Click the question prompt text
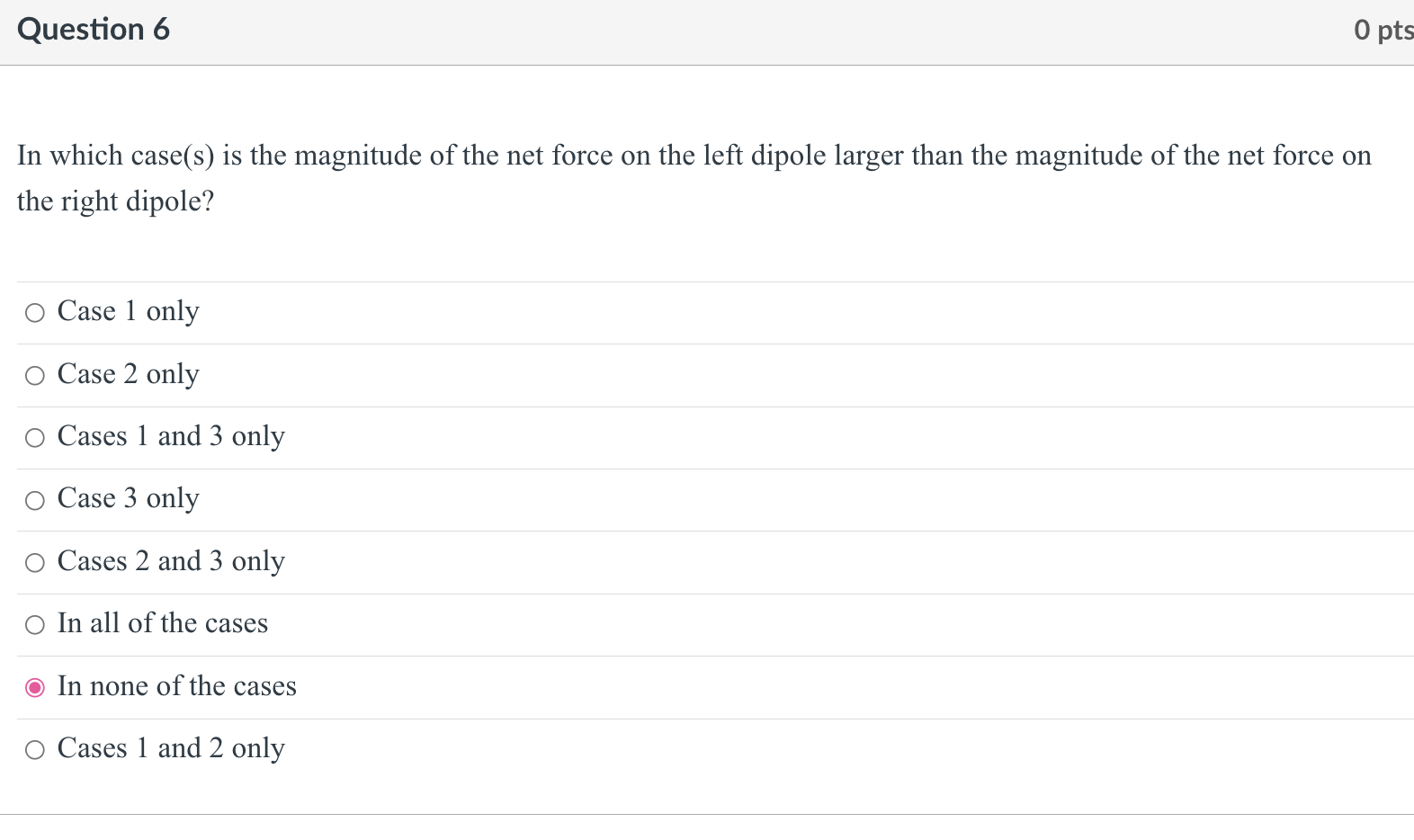Screen dimensions: 1414x840 693,177
